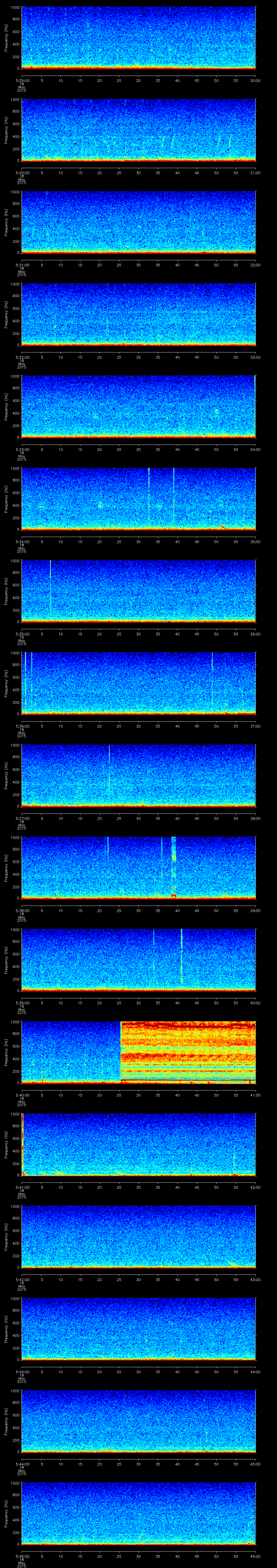
Task: Click the start time label 5:41:00
Action: click(22, 1187)
